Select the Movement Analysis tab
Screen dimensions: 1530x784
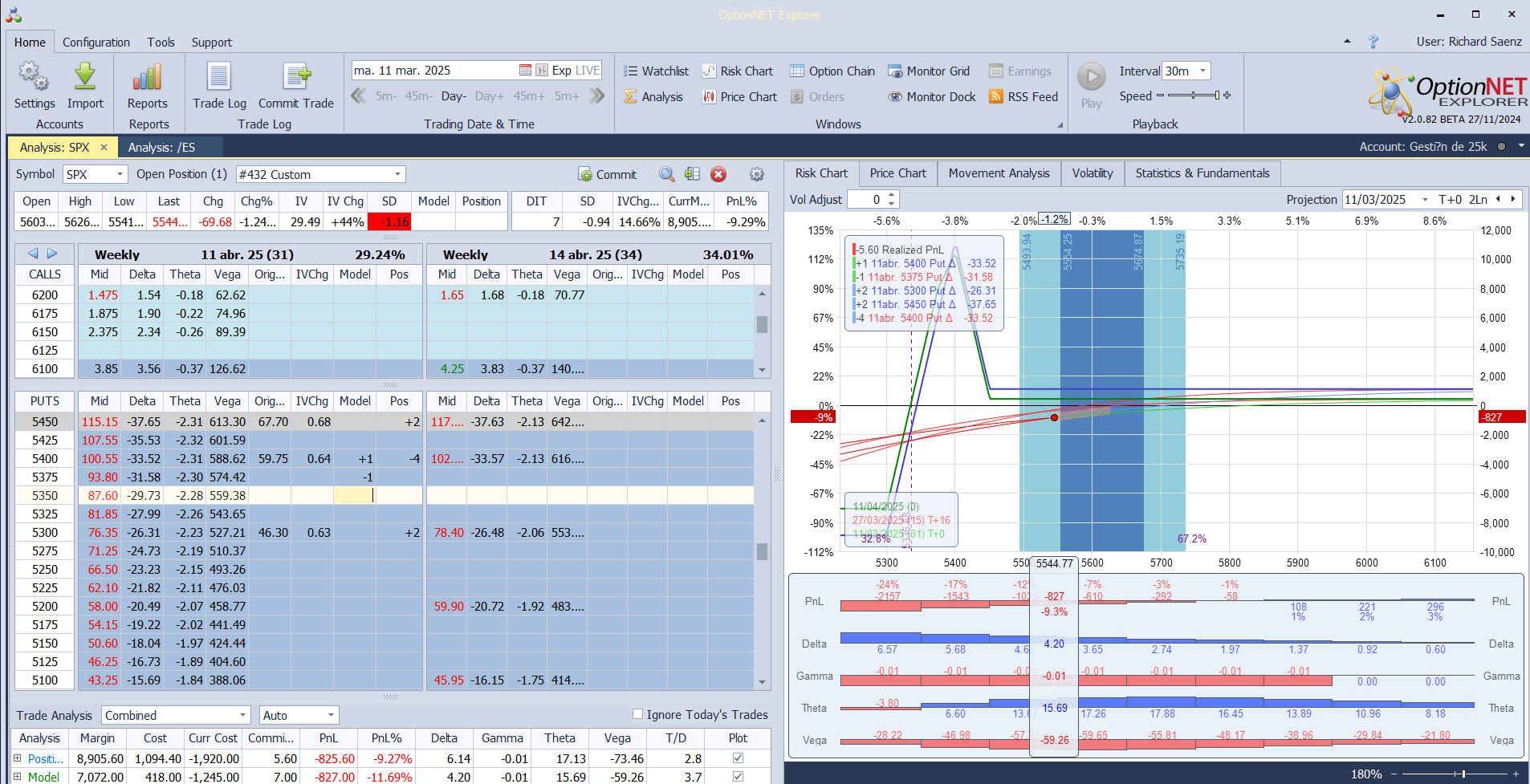coord(999,173)
